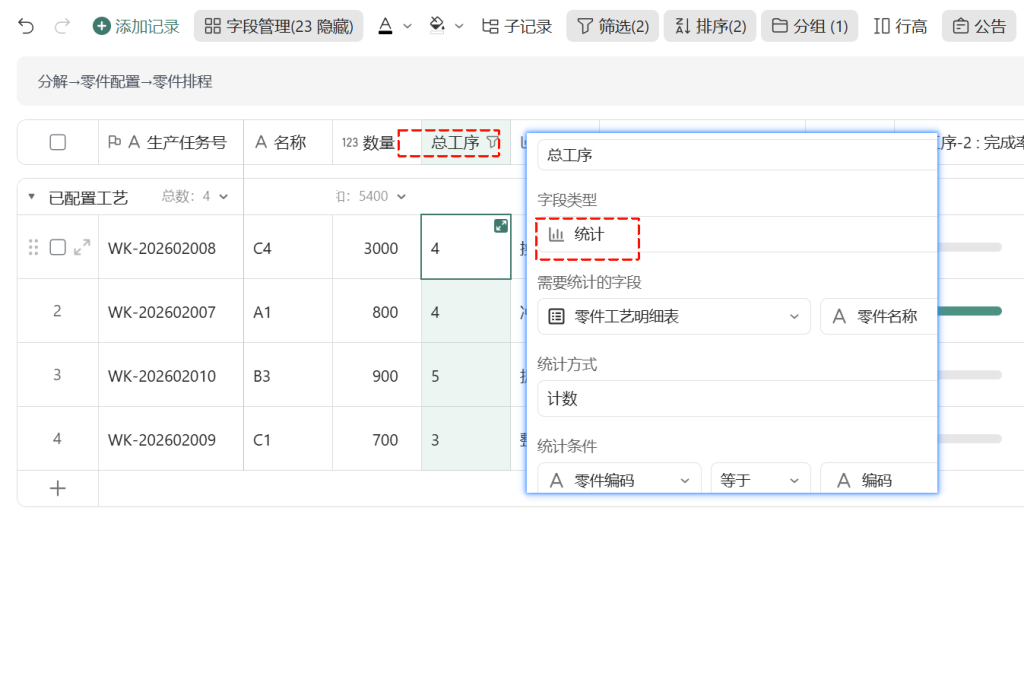Open the 统计 field type selector
This screenshot has width=1024, height=676.
pos(737,234)
